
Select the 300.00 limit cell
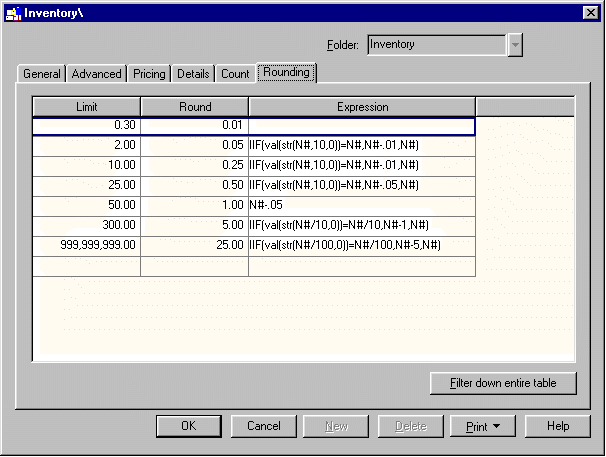coord(87,226)
